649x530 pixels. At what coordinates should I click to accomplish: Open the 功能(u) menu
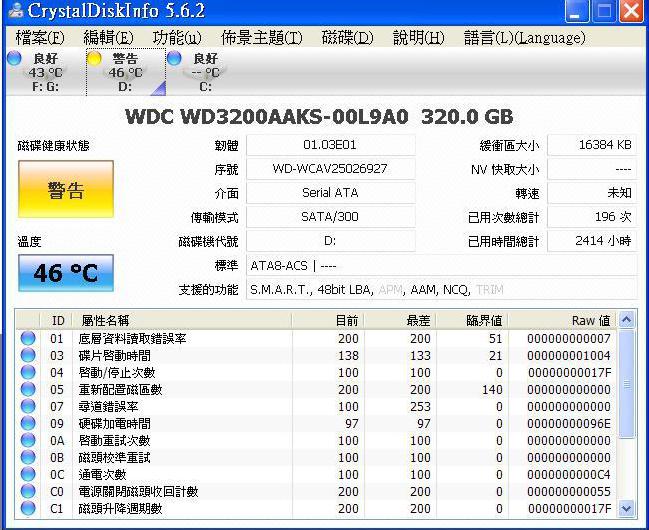coord(177,38)
